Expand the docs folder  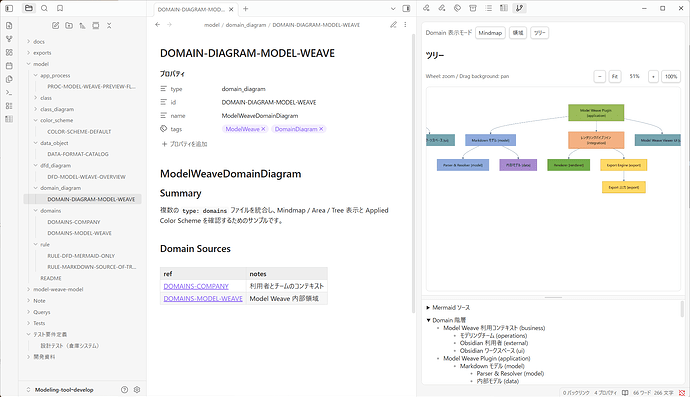tap(29, 41)
